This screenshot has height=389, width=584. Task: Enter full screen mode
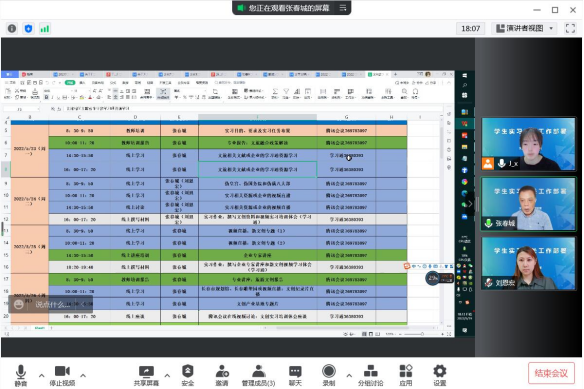click(x=570, y=28)
